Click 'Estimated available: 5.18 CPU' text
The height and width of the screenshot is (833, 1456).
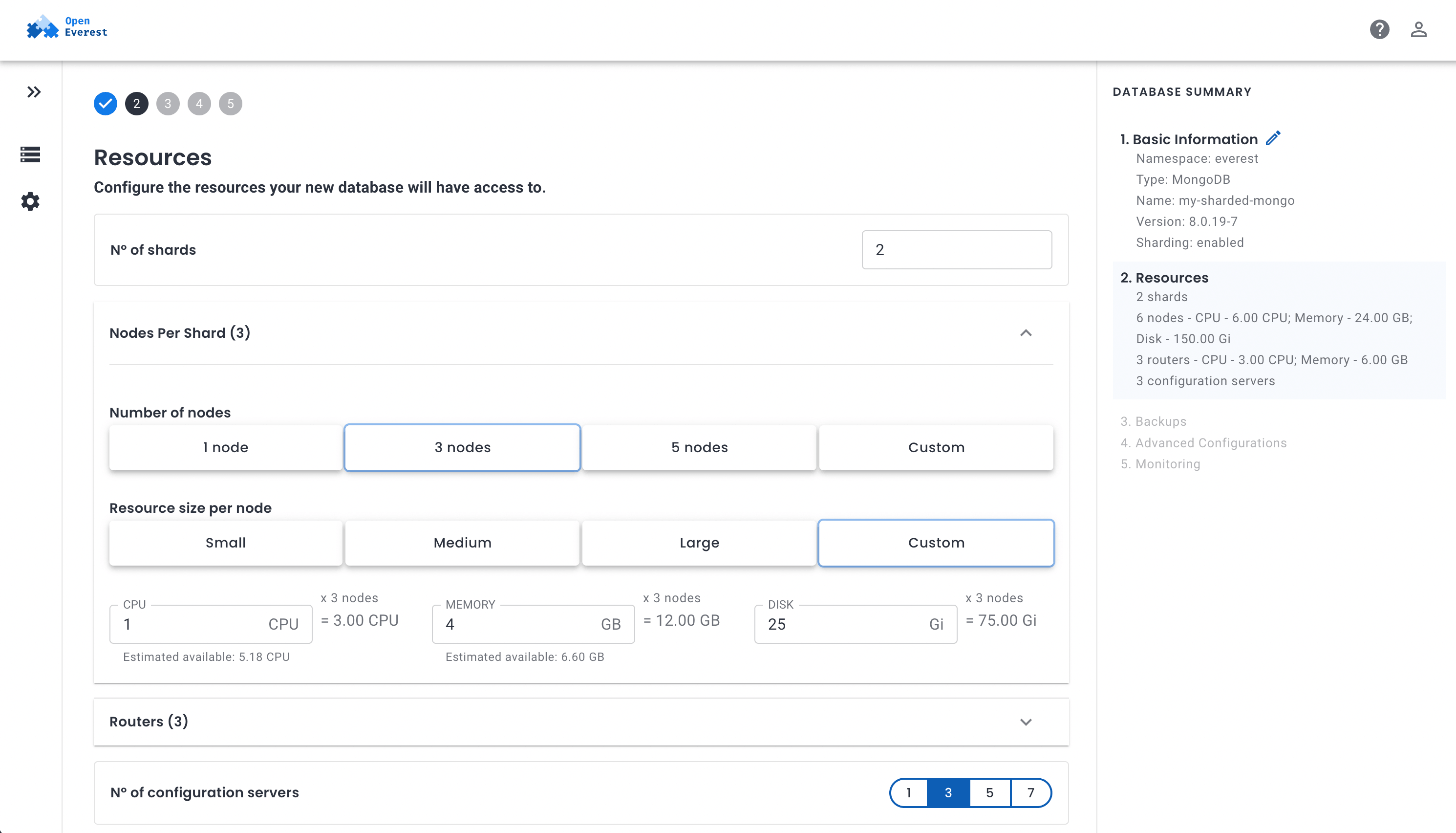pos(206,658)
